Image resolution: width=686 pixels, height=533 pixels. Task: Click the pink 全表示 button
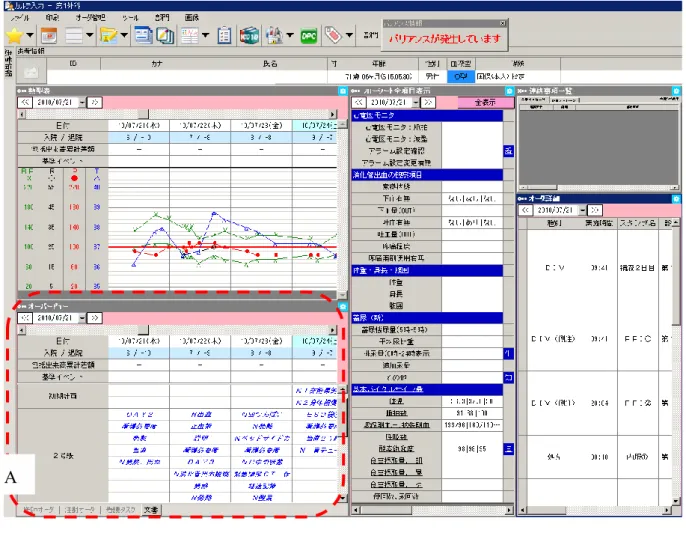pyautogui.click(x=485, y=102)
